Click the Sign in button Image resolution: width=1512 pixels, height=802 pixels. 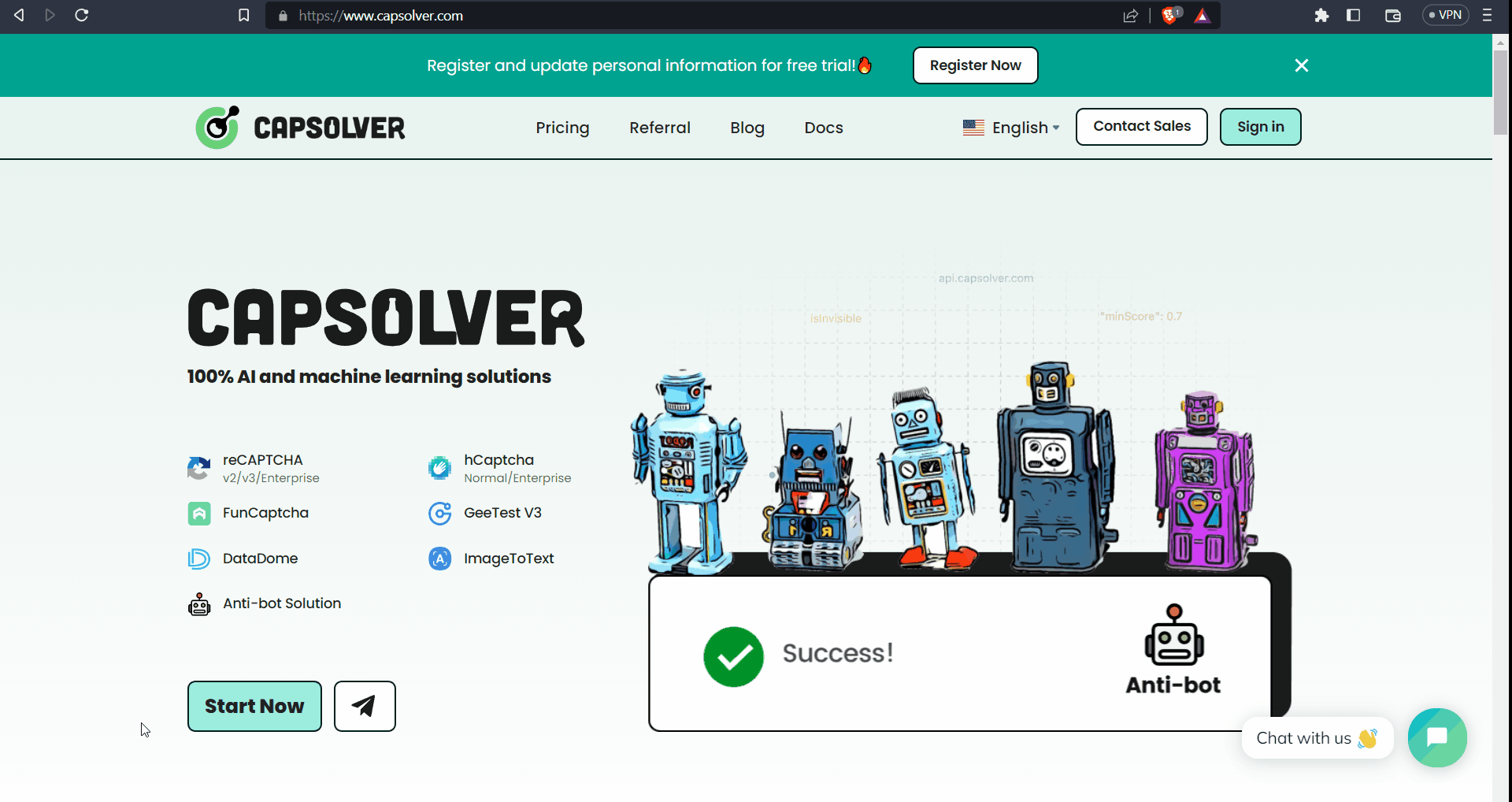pyautogui.click(x=1260, y=127)
